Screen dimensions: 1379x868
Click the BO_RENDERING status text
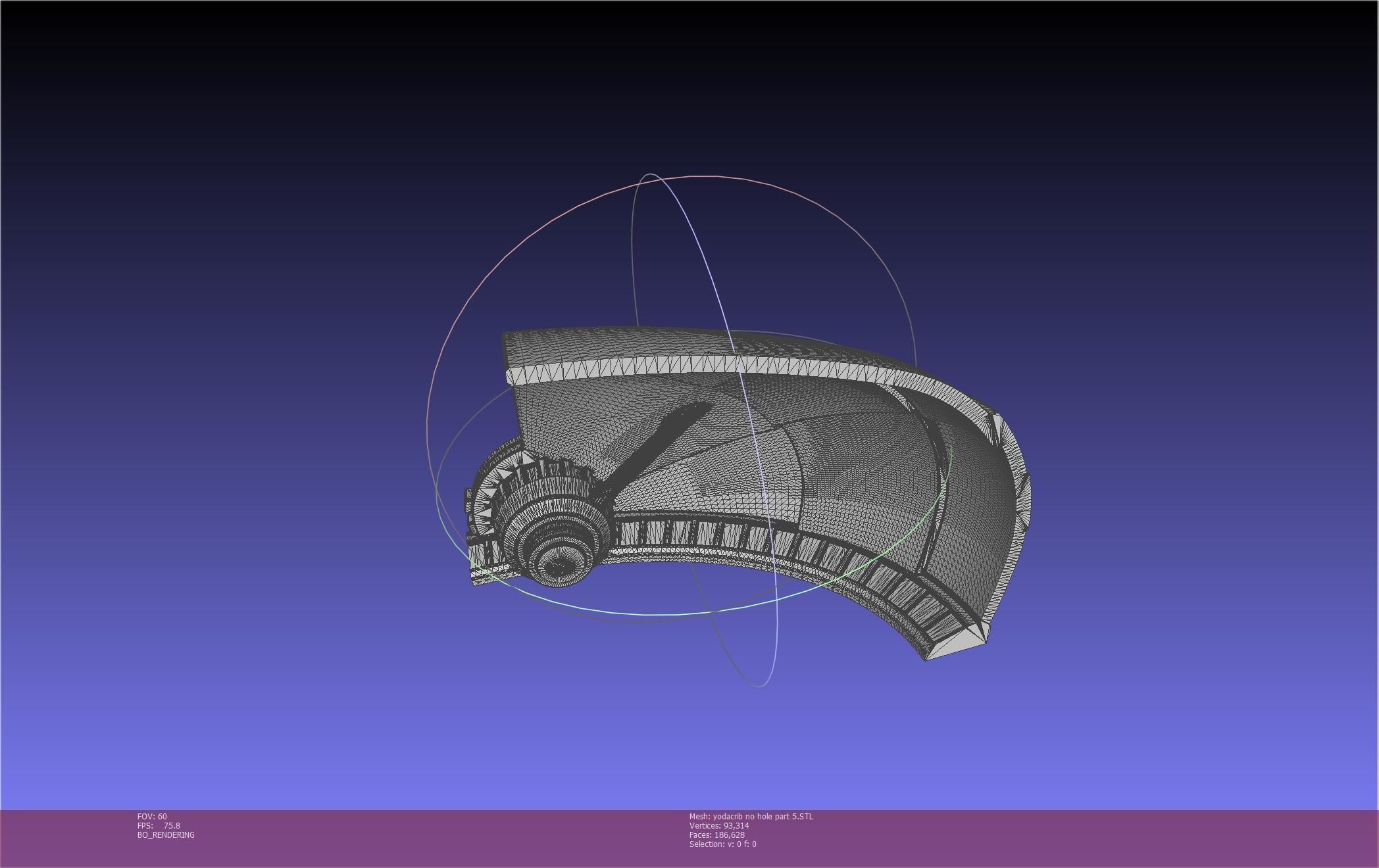166,834
